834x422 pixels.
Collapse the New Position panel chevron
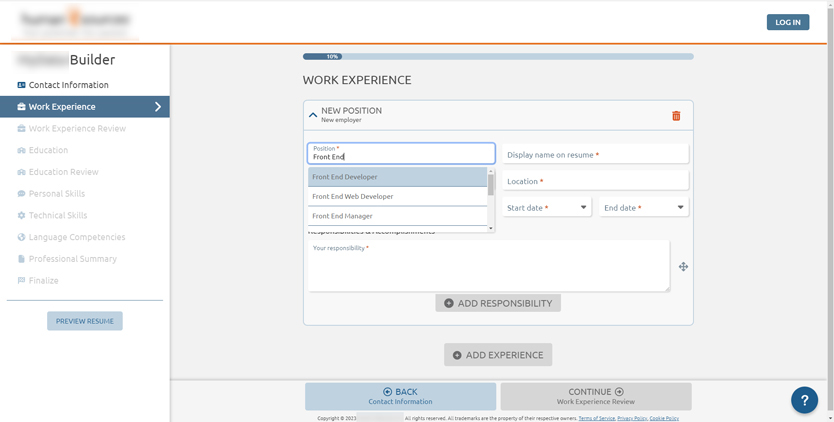313,115
